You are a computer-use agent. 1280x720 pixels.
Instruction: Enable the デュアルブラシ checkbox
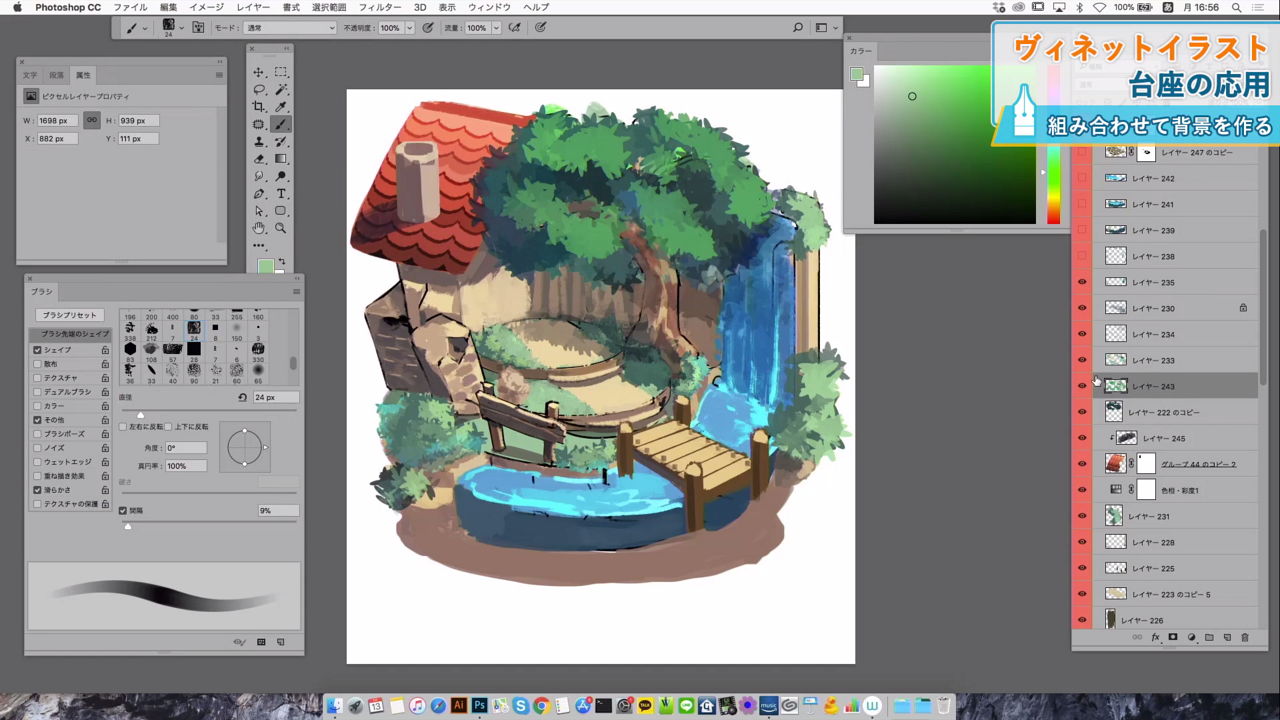click(37, 392)
